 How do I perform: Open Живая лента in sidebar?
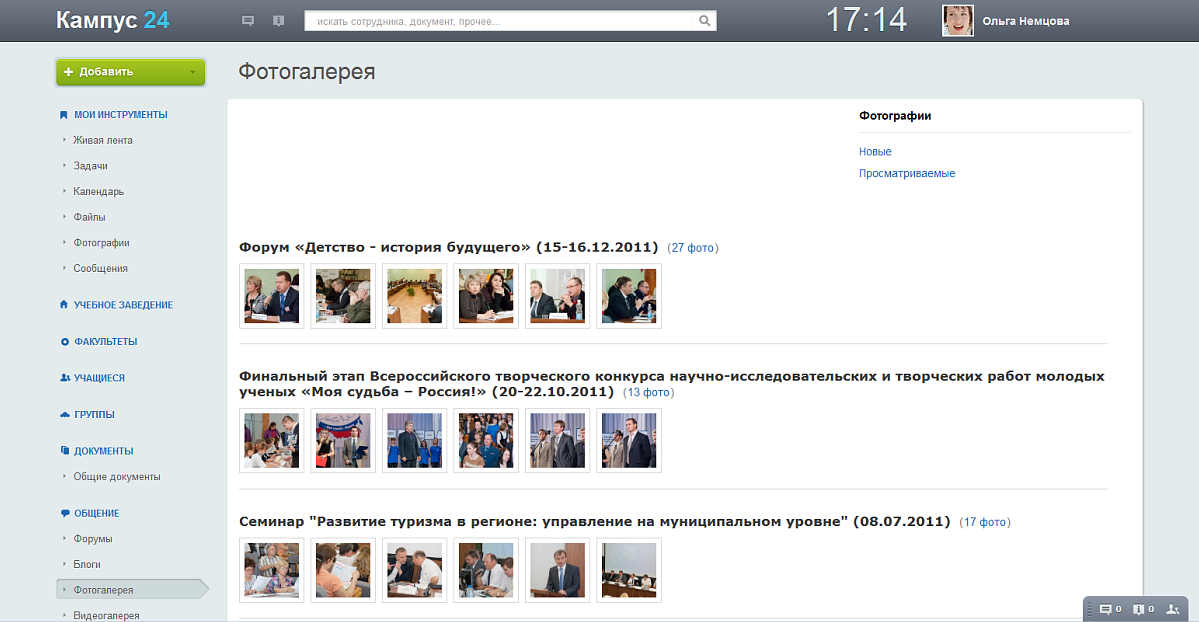point(102,140)
